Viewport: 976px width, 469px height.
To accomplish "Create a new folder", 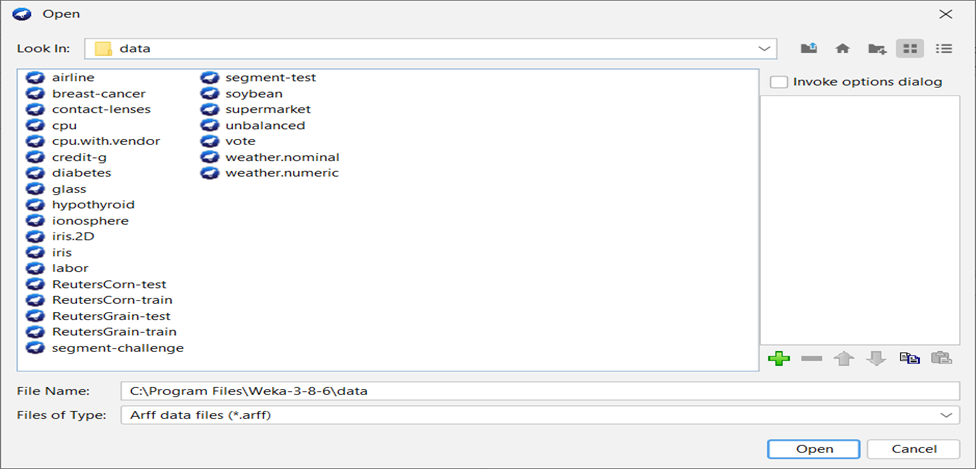I will [877, 49].
